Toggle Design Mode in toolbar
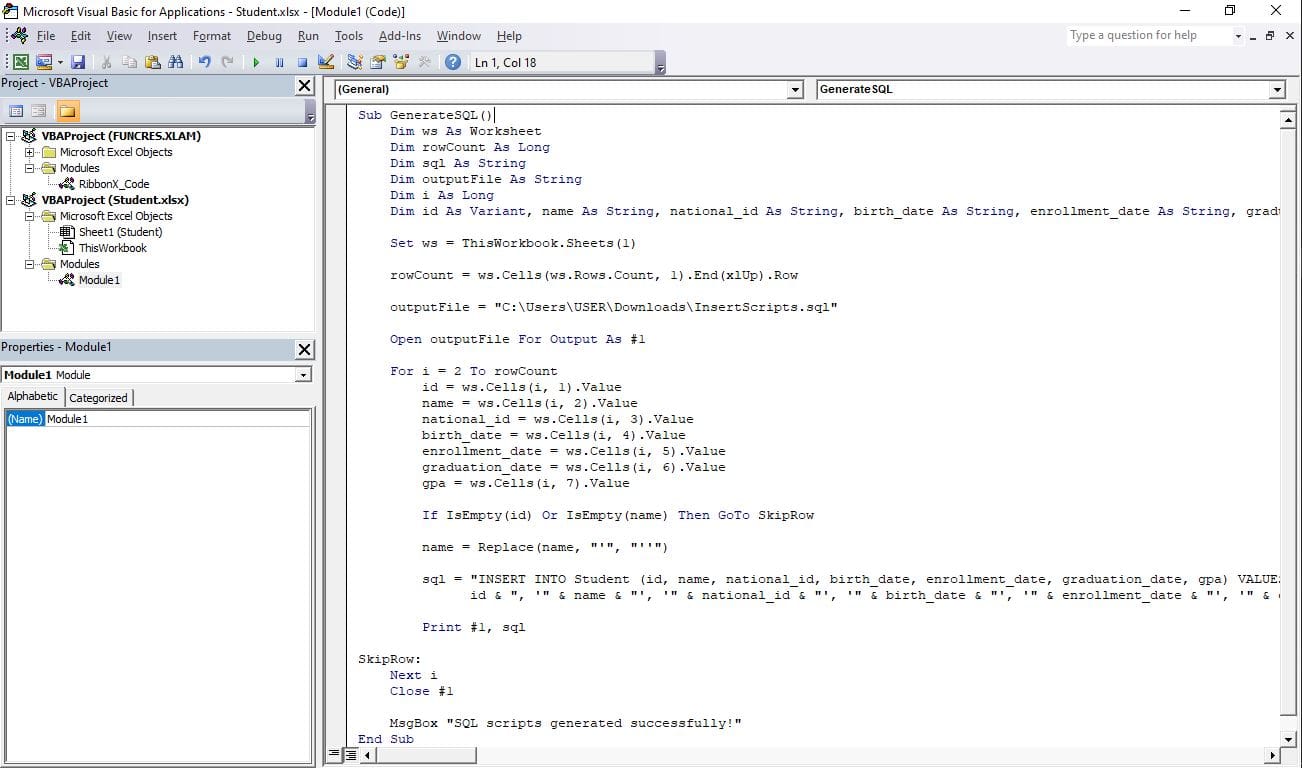 [x=326, y=62]
